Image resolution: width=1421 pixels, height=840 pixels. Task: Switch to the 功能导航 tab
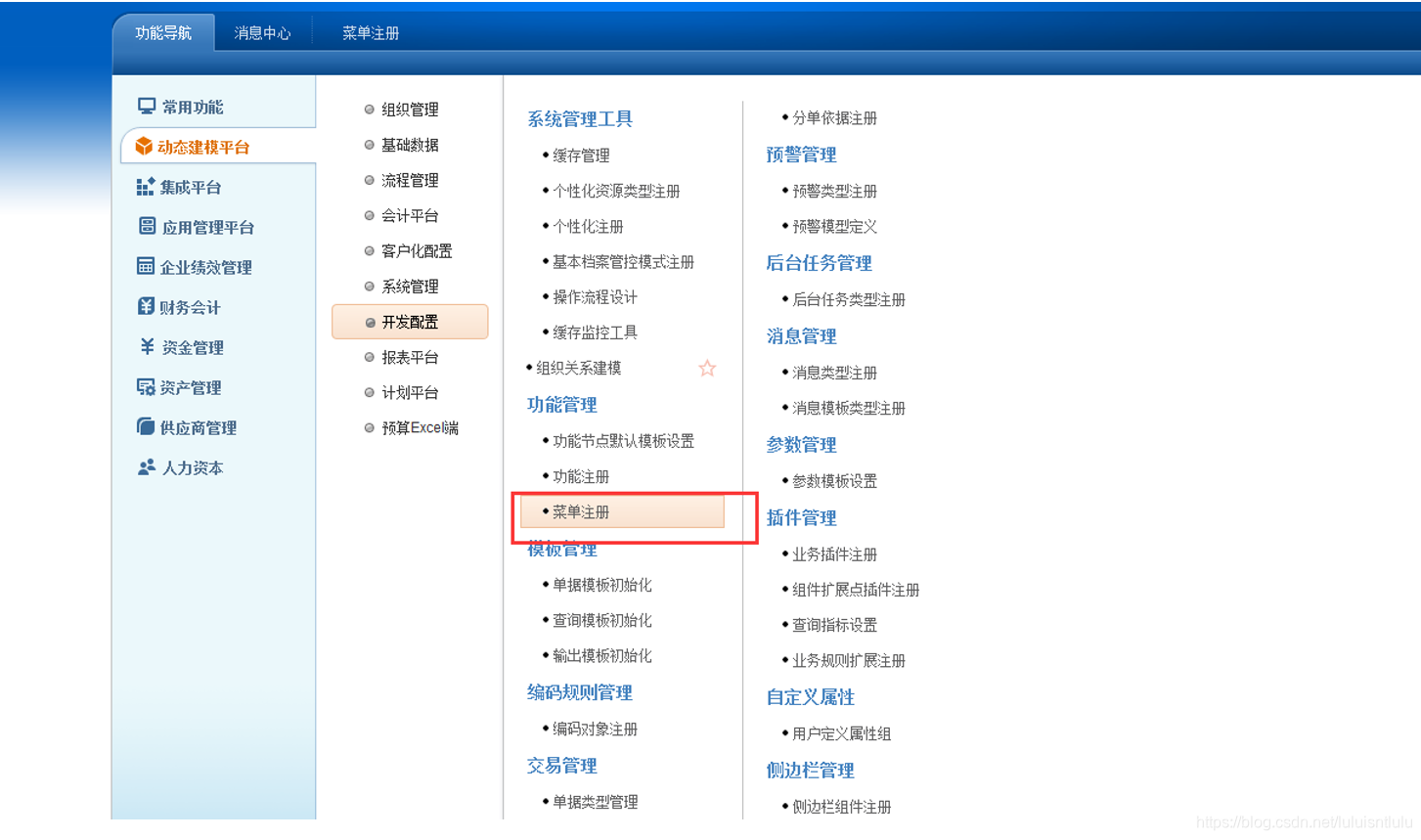[163, 33]
